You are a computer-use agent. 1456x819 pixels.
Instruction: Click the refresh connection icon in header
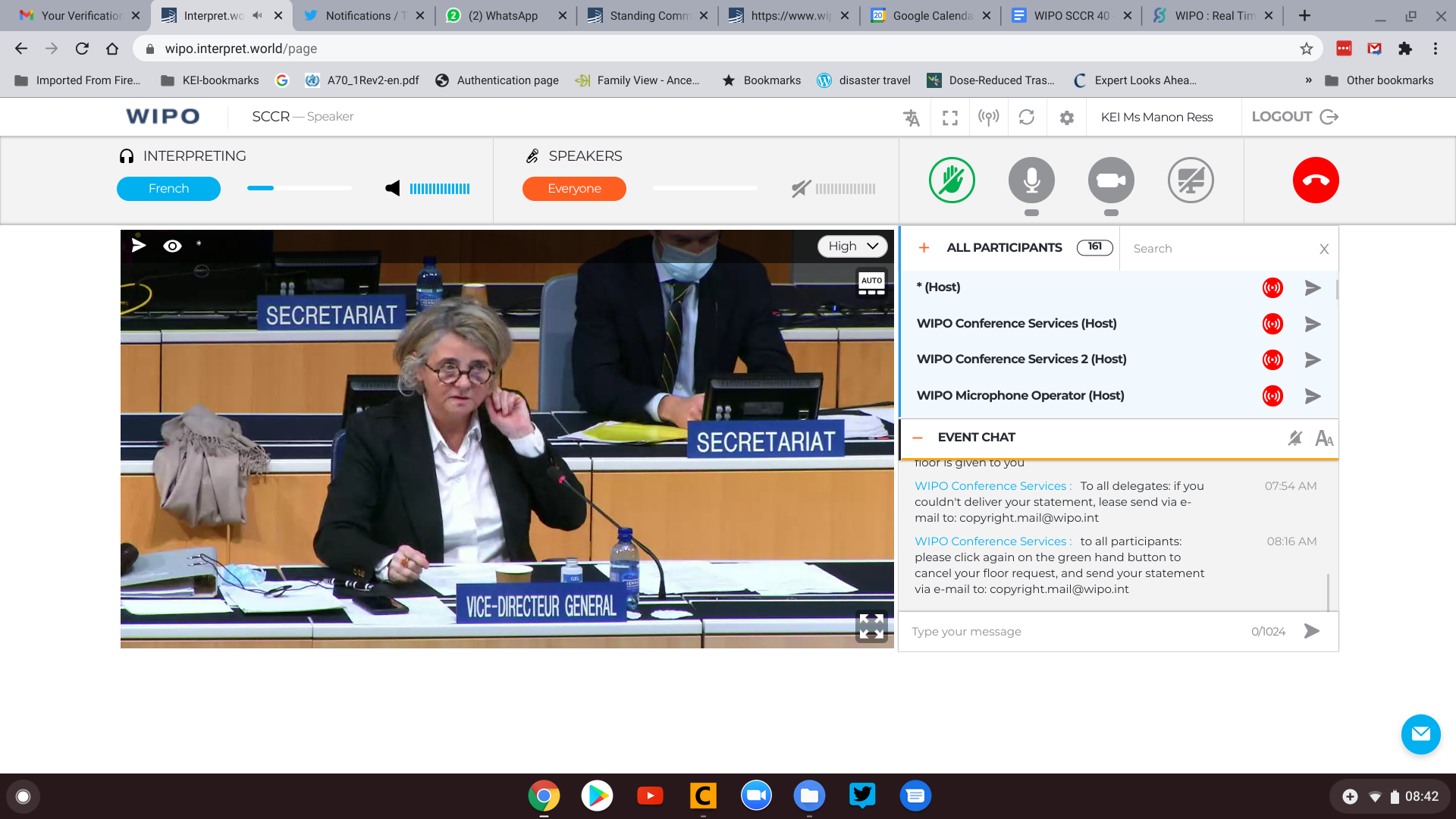(x=1027, y=118)
